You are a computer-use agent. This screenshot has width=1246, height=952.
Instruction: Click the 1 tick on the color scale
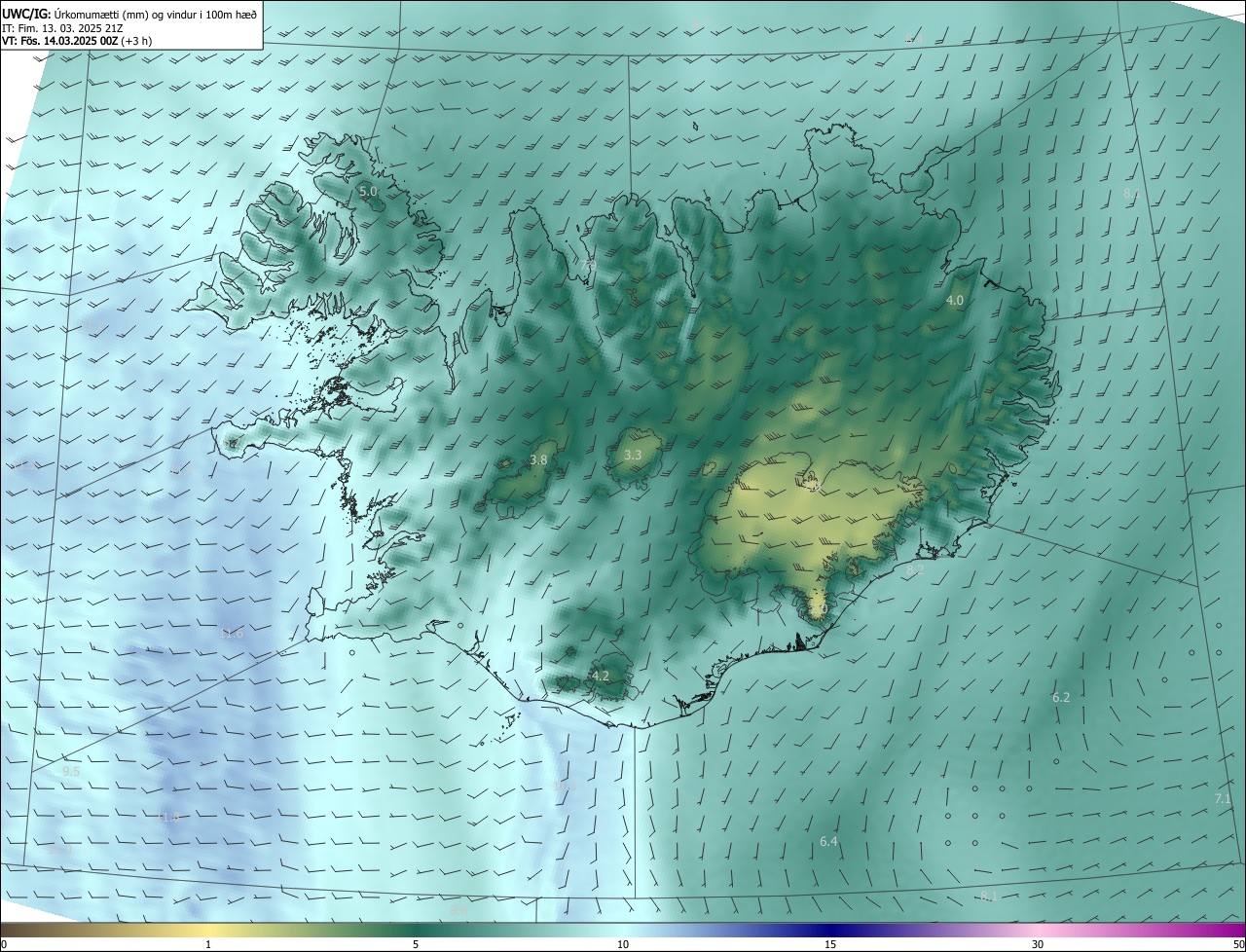208,944
